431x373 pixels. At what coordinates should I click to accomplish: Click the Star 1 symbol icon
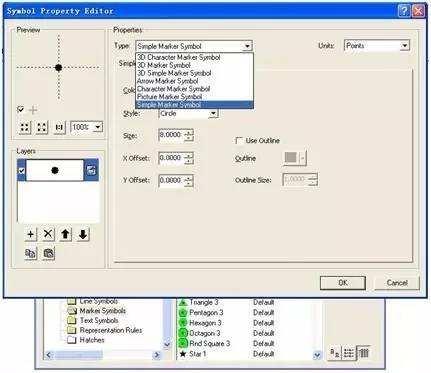tap(183, 354)
